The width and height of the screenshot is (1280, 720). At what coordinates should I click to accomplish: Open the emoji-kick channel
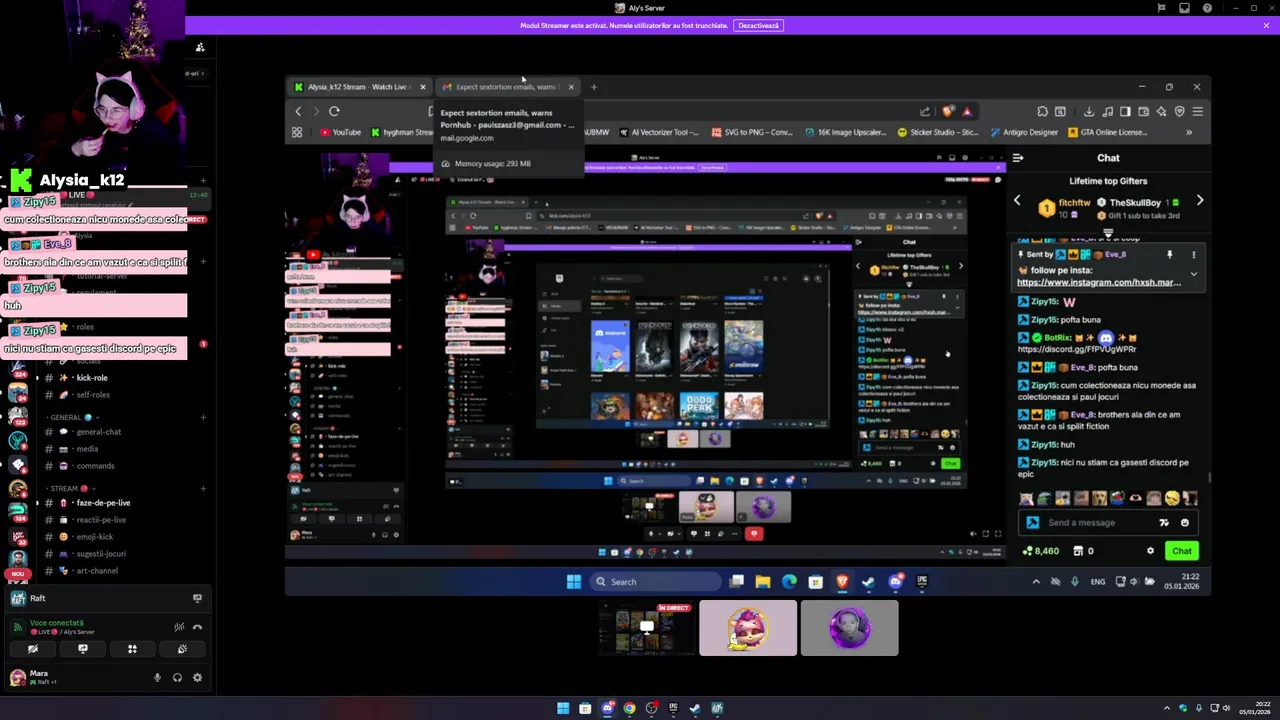94,537
